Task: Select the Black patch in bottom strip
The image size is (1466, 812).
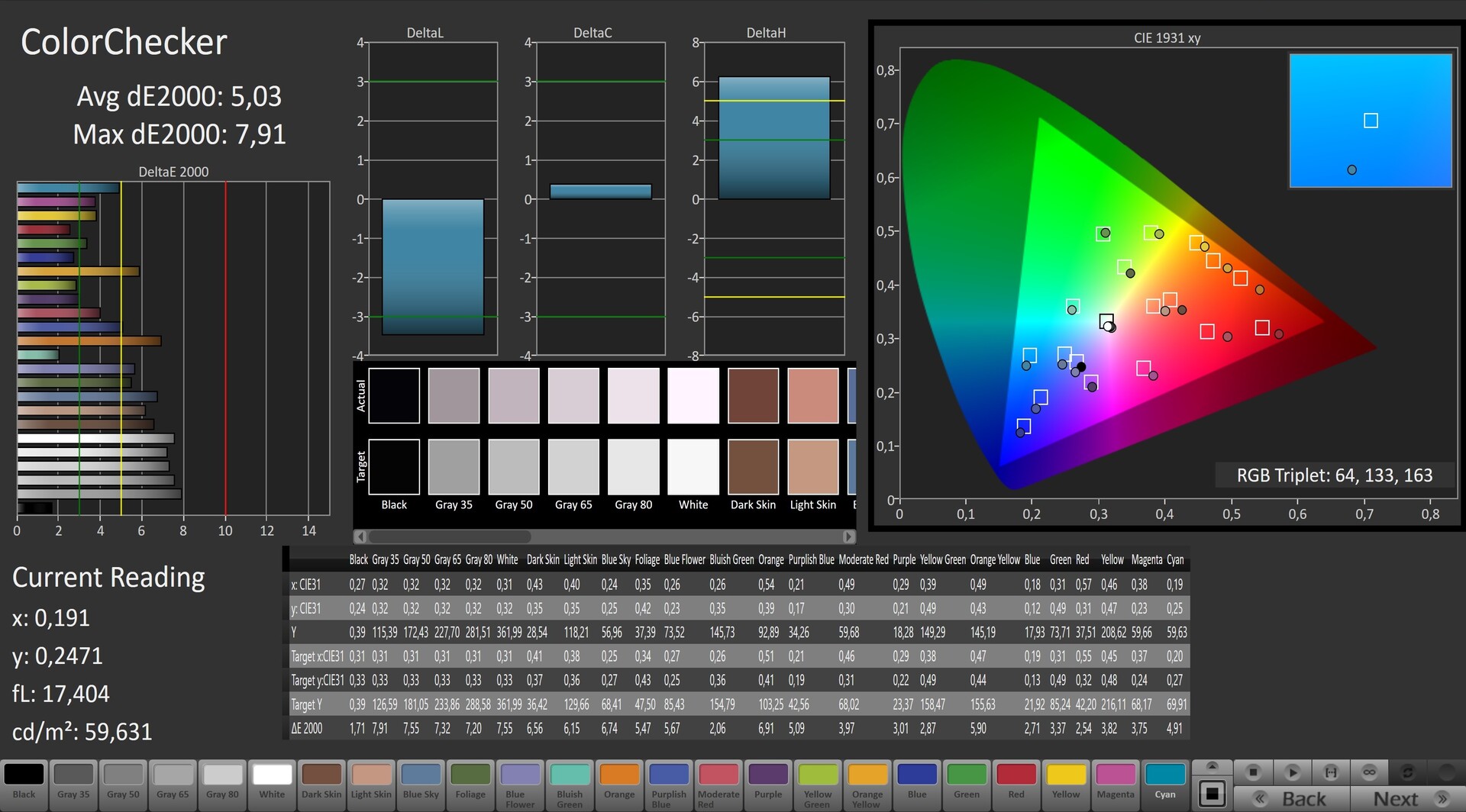Action: pyautogui.click(x=24, y=783)
